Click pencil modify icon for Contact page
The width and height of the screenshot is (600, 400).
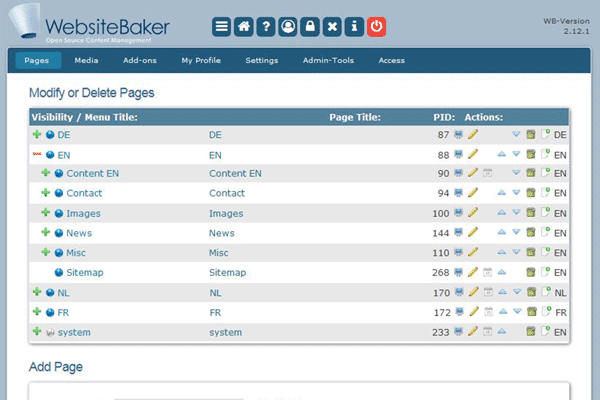tap(473, 193)
